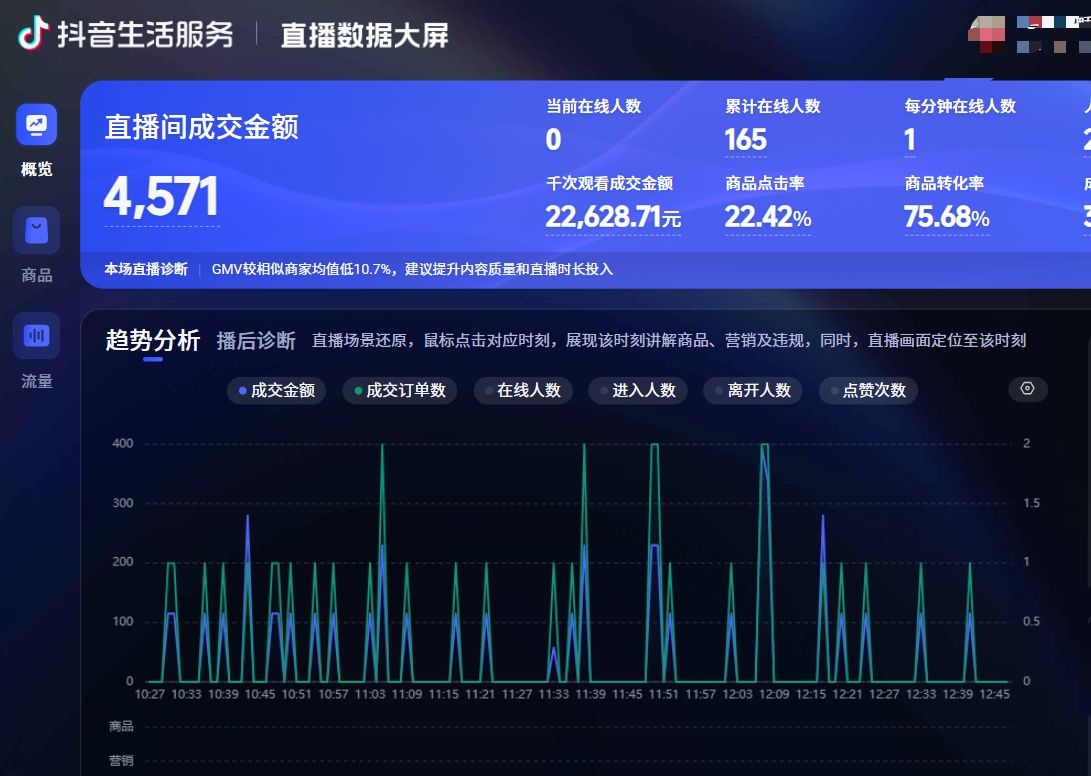
Task: Click the 抖音生活服务 title text
Action: click(x=145, y=35)
